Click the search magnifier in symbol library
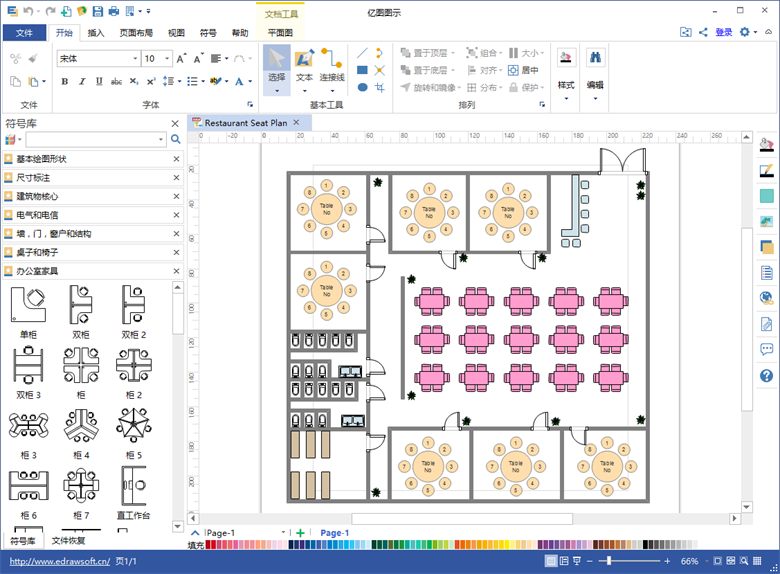 (x=175, y=140)
